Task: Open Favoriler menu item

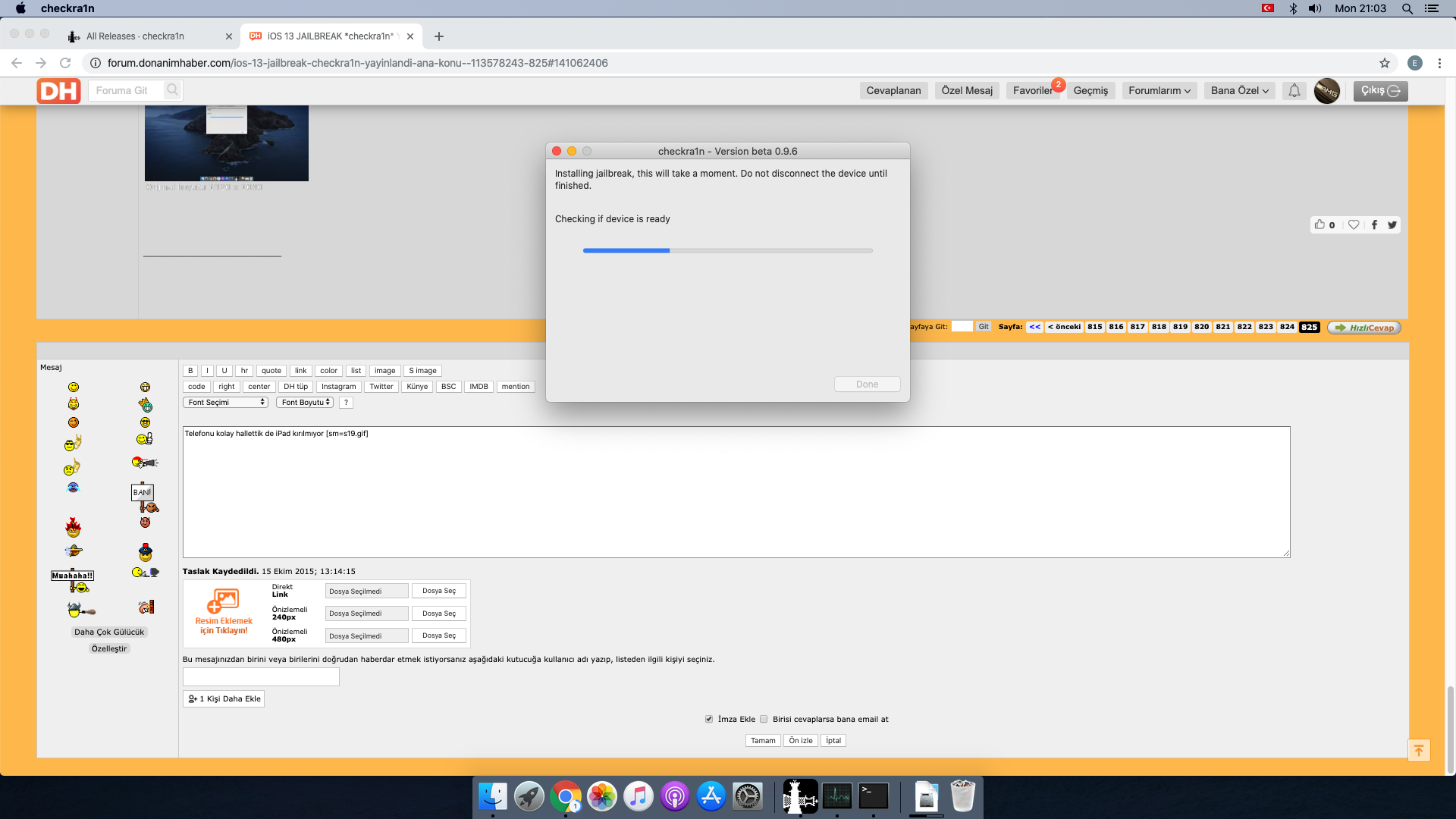Action: point(1033,91)
